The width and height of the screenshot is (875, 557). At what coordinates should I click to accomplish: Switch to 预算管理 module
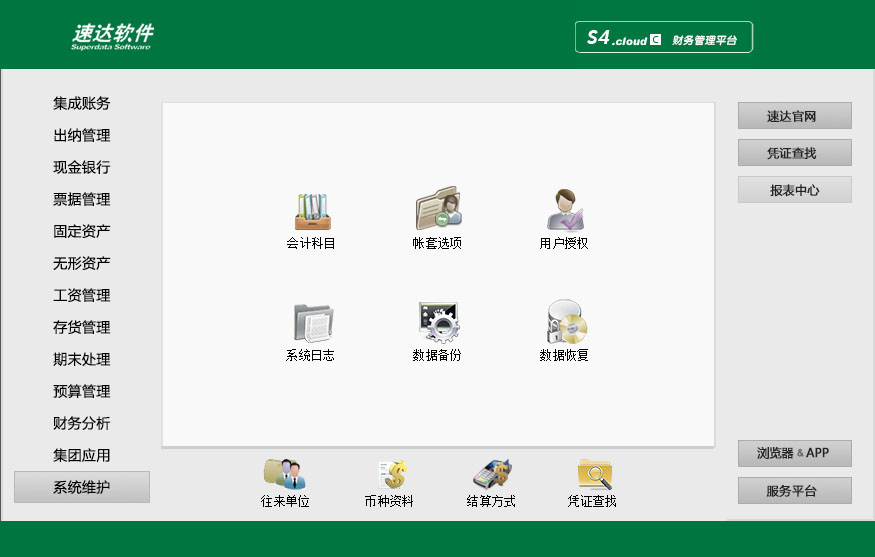point(81,391)
